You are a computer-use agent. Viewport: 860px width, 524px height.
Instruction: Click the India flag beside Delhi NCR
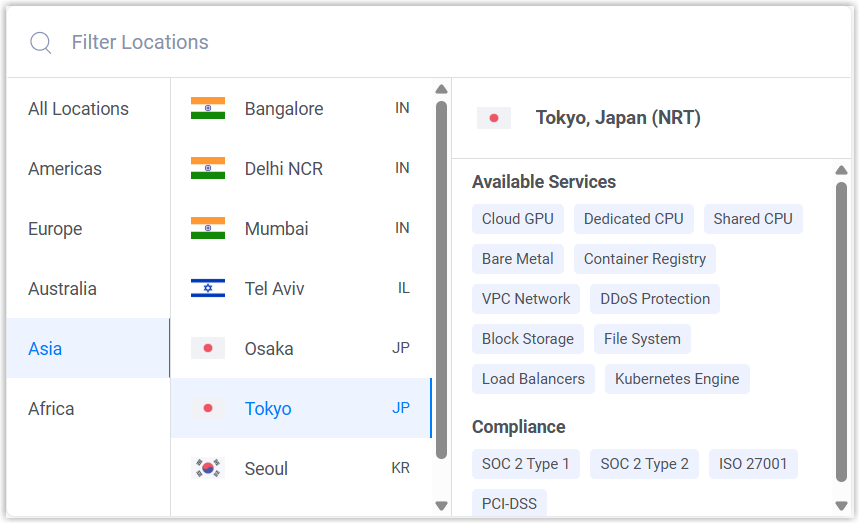(x=208, y=168)
